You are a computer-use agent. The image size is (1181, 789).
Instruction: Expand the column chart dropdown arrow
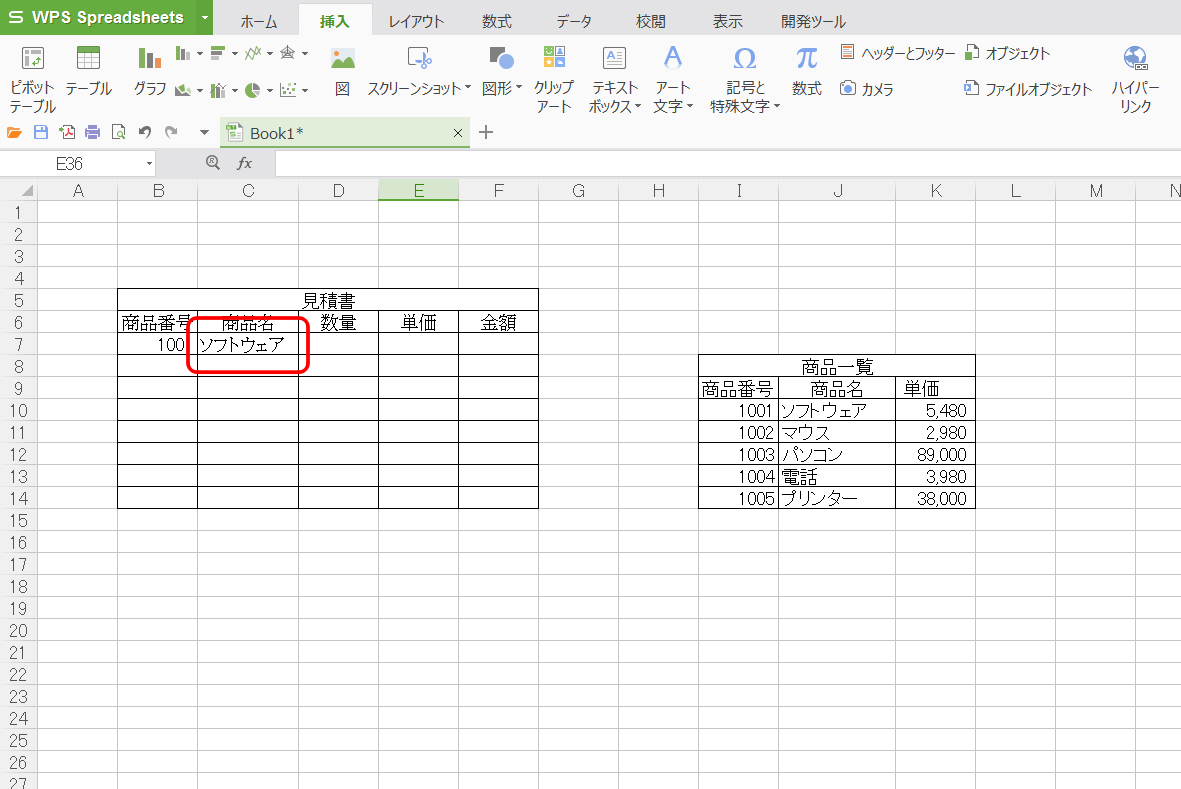(200, 53)
